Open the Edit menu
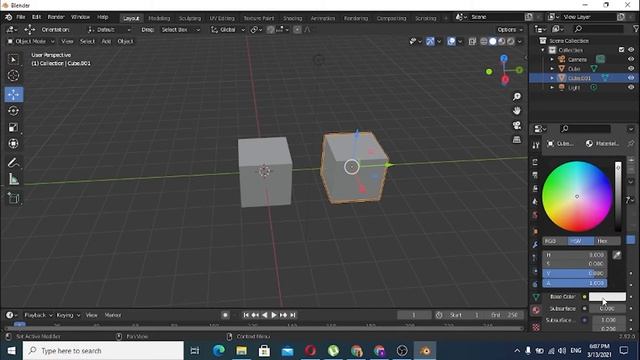The image size is (640, 360). tap(36, 17)
